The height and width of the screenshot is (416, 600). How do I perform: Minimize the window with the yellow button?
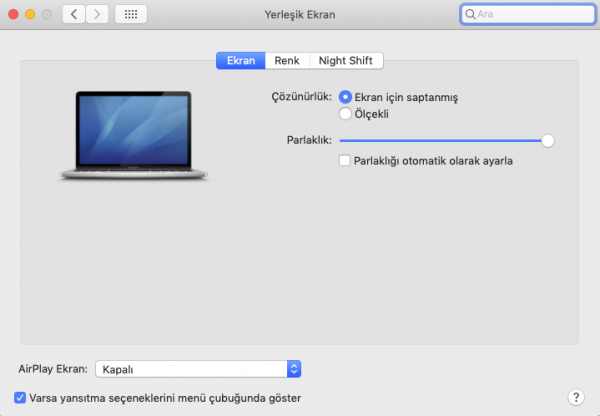pyautogui.click(x=30, y=15)
